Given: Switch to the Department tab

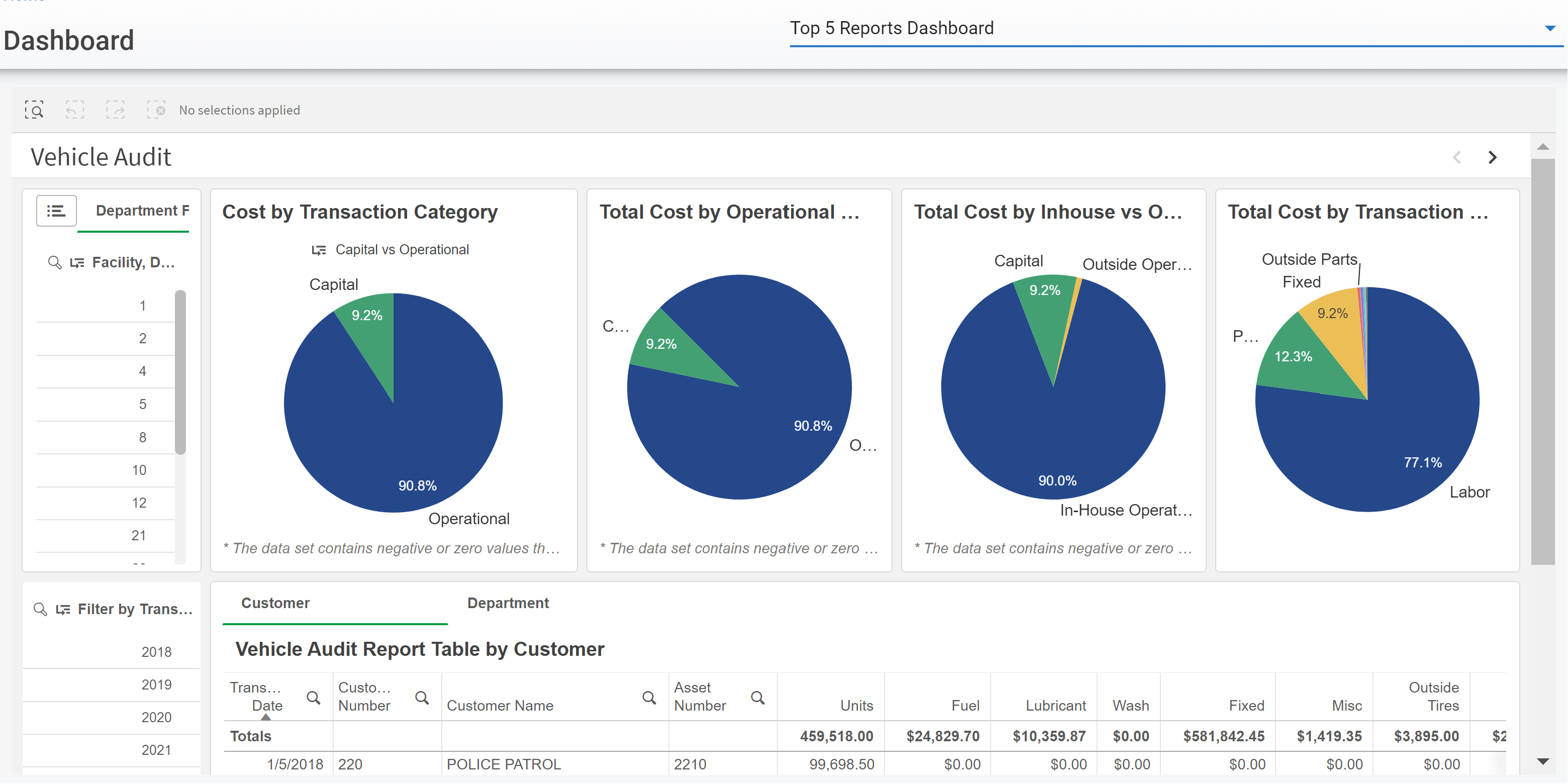Looking at the screenshot, I should tap(508, 603).
